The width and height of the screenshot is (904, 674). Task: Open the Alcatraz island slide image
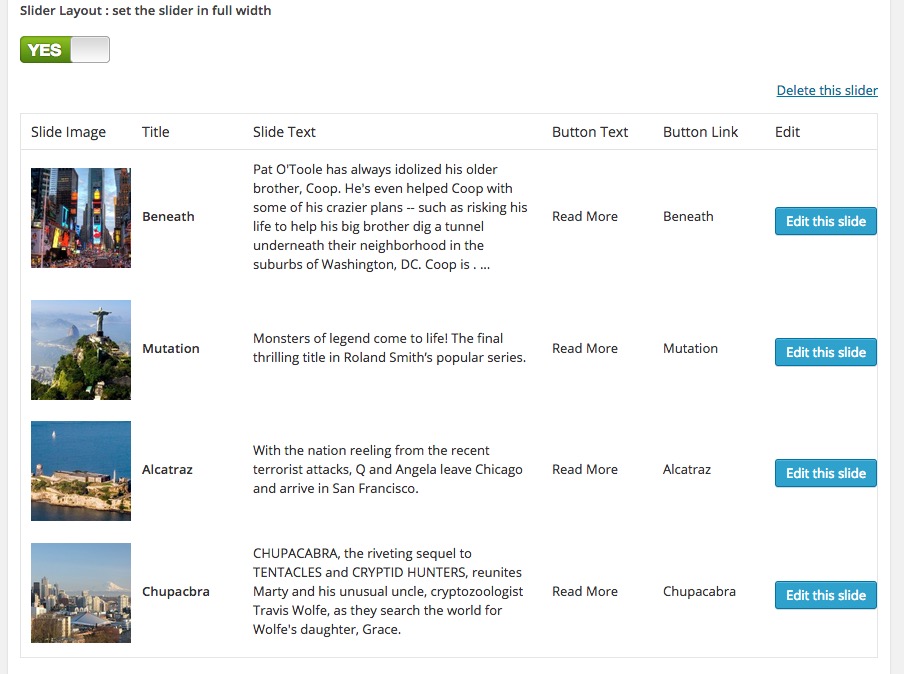pos(81,470)
